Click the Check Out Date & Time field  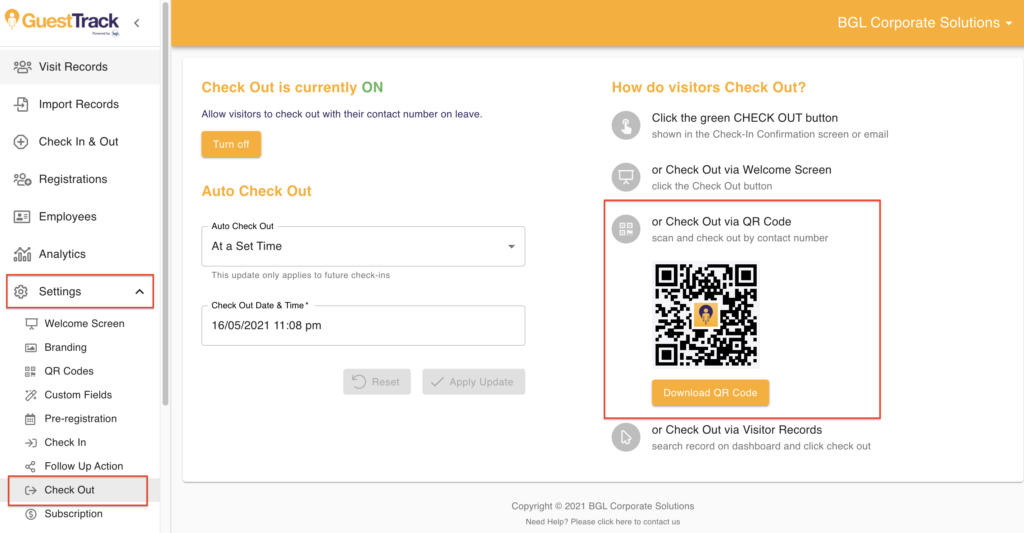click(x=363, y=325)
